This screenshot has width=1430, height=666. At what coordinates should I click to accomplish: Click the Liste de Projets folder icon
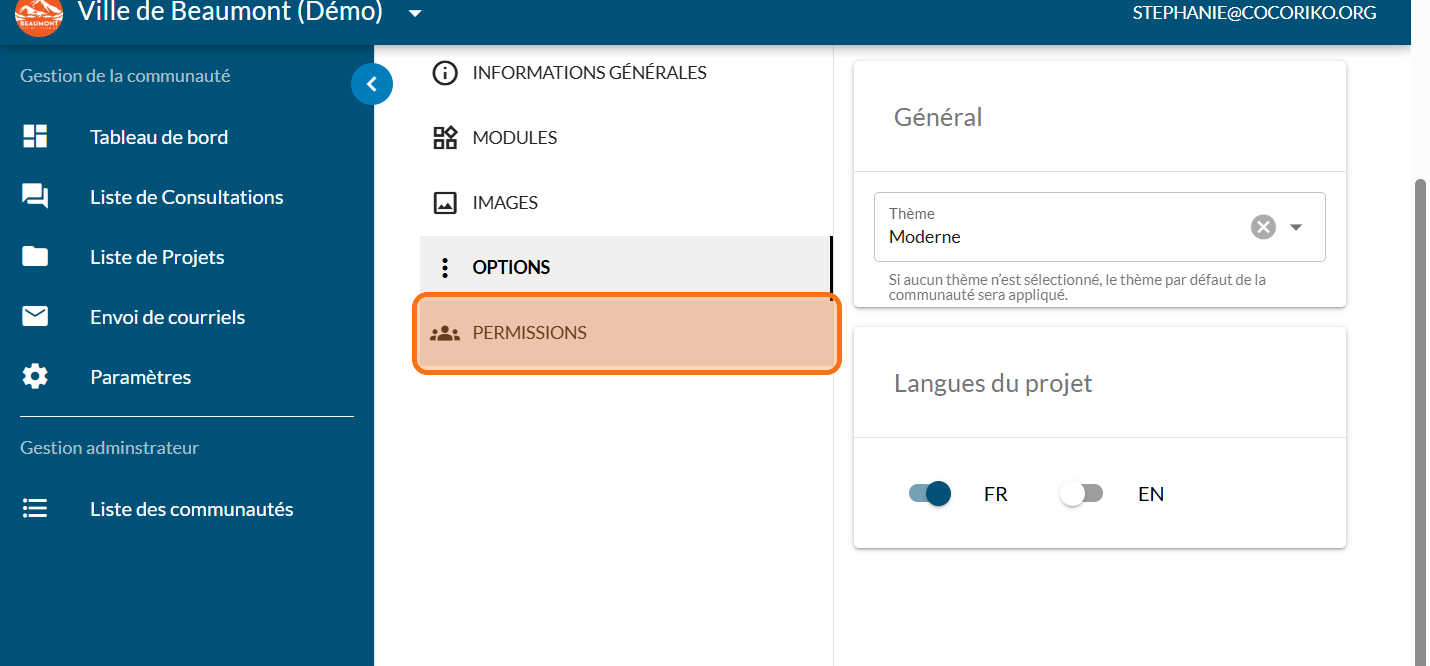[x=35, y=257]
